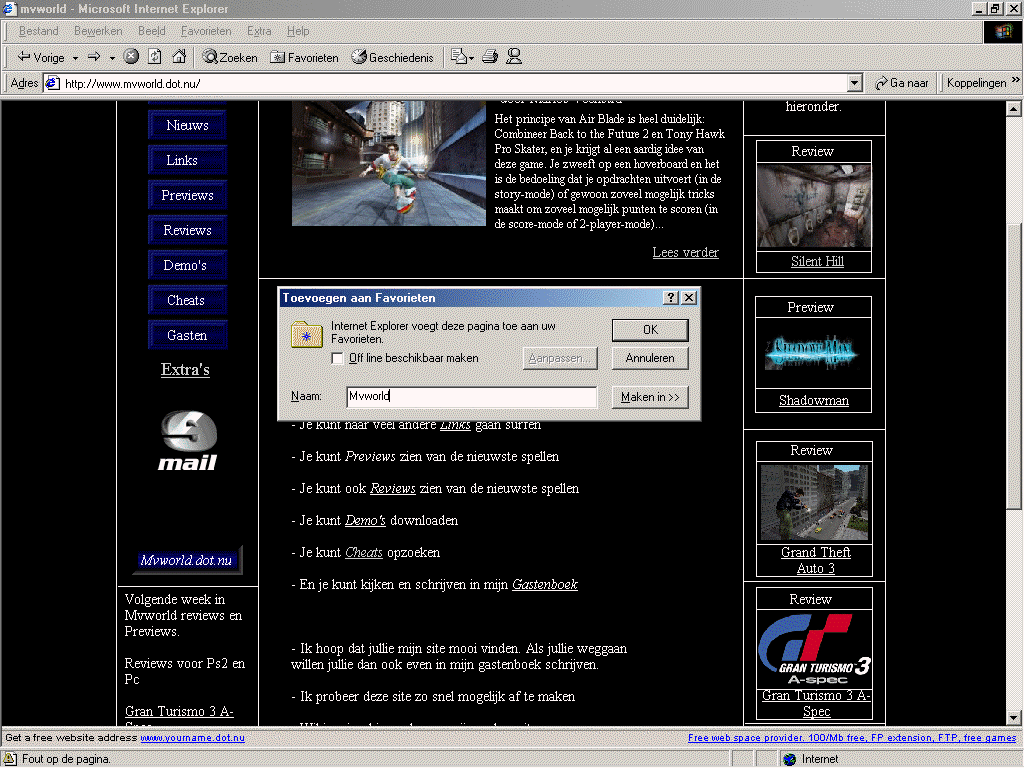Click the favorites folder icon in dialog
This screenshot has height=768, width=1024.
click(307, 334)
